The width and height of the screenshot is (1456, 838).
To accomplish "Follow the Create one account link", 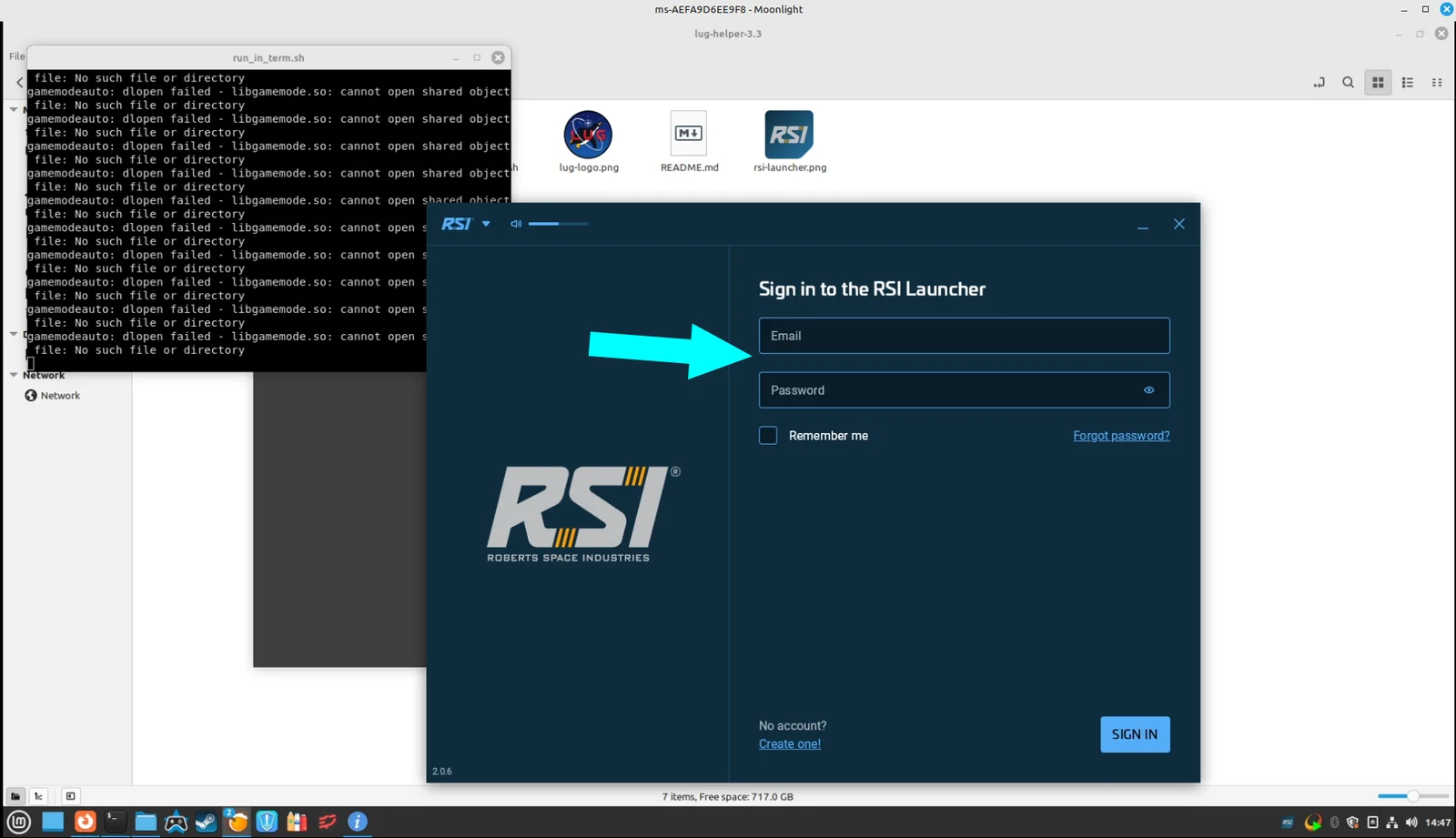I will pyautogui.click(x=790, y=743).
